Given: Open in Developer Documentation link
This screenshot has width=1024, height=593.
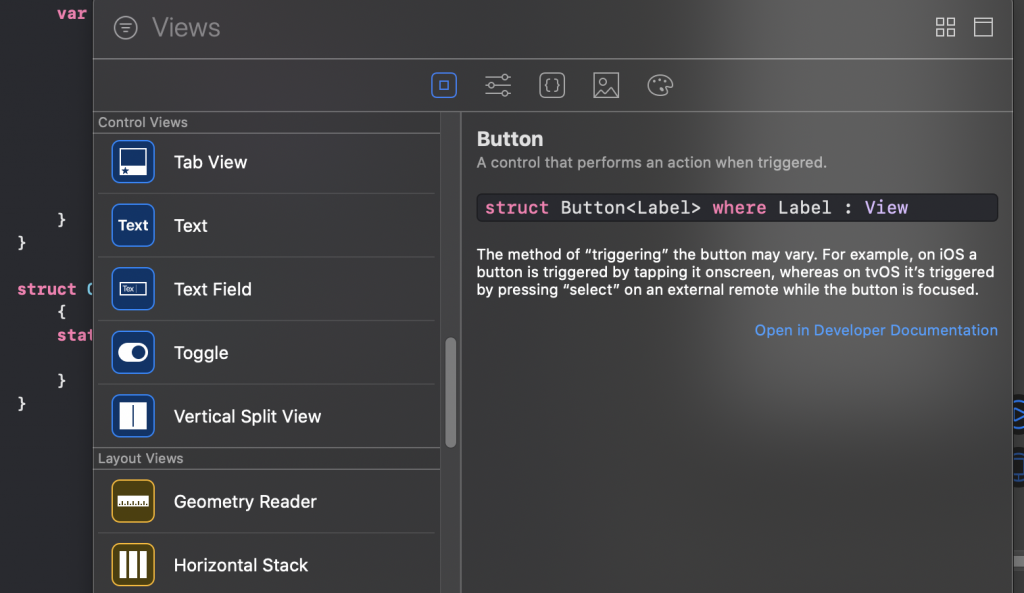Looking at the screenshot, I should 876,330.
